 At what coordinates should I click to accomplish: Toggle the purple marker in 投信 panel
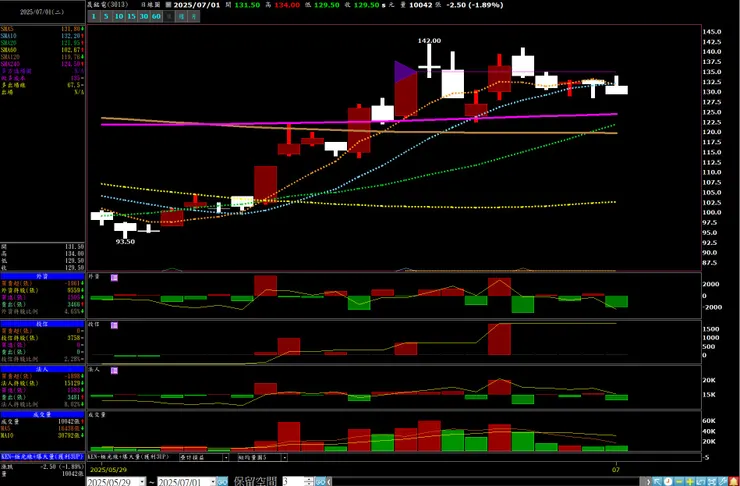point(114,325)
